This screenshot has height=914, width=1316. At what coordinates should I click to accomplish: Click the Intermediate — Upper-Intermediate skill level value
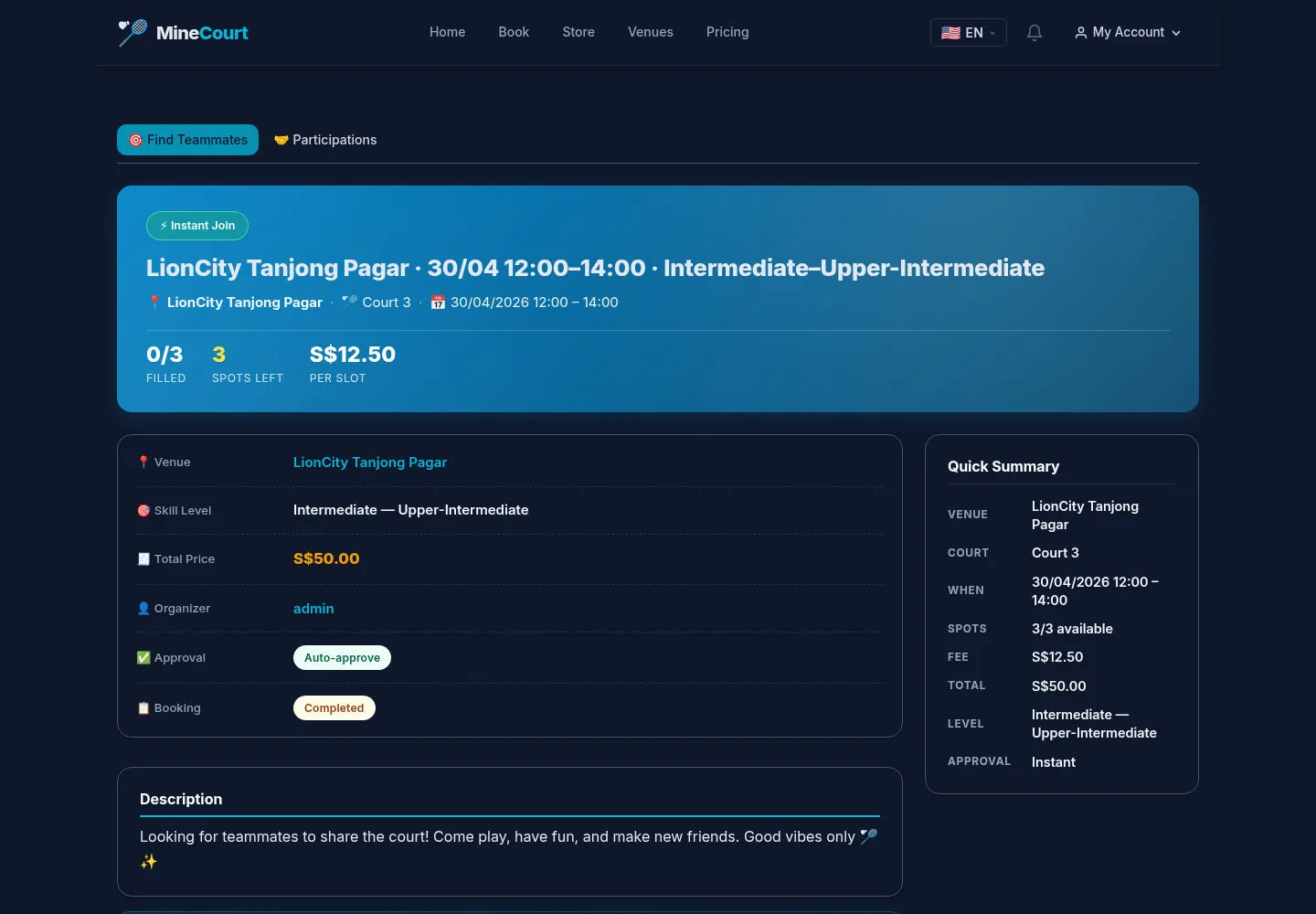point(411,510)
